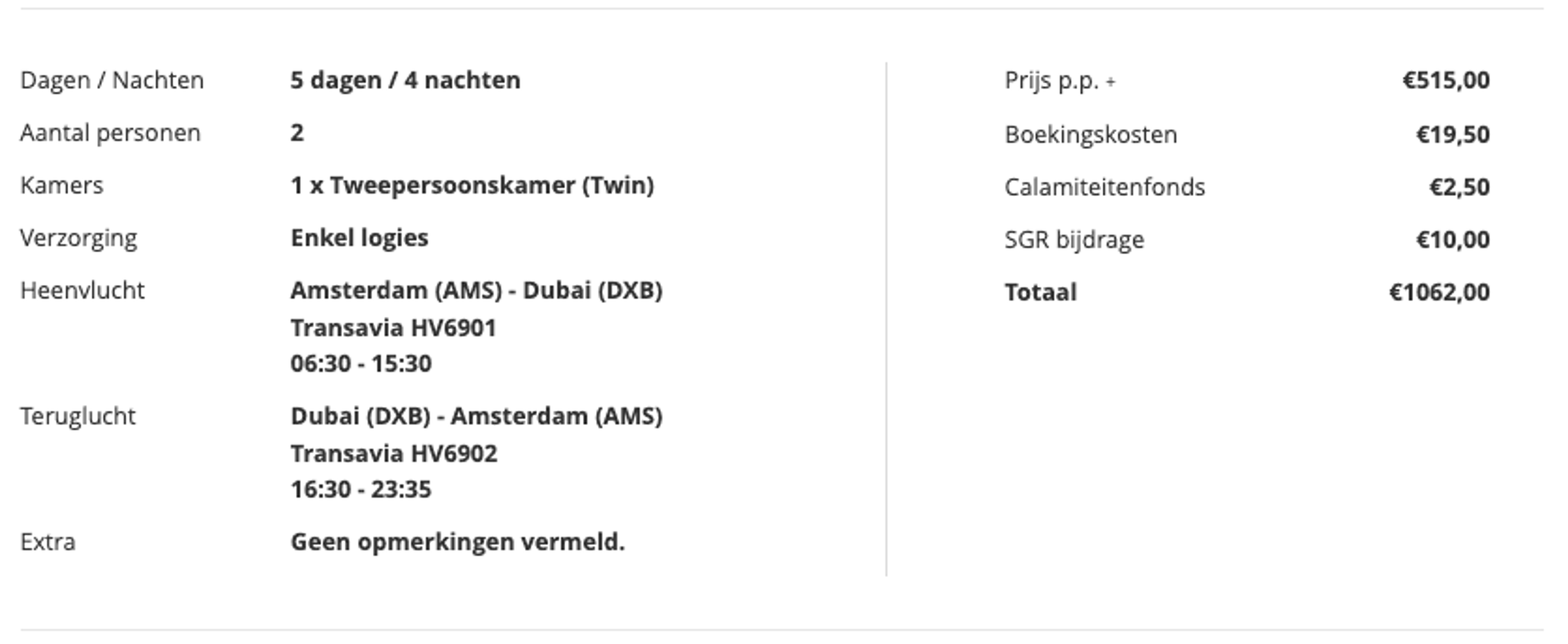
Task: Select the €1062,00 total amount
Action: [x=1439, y=293]
